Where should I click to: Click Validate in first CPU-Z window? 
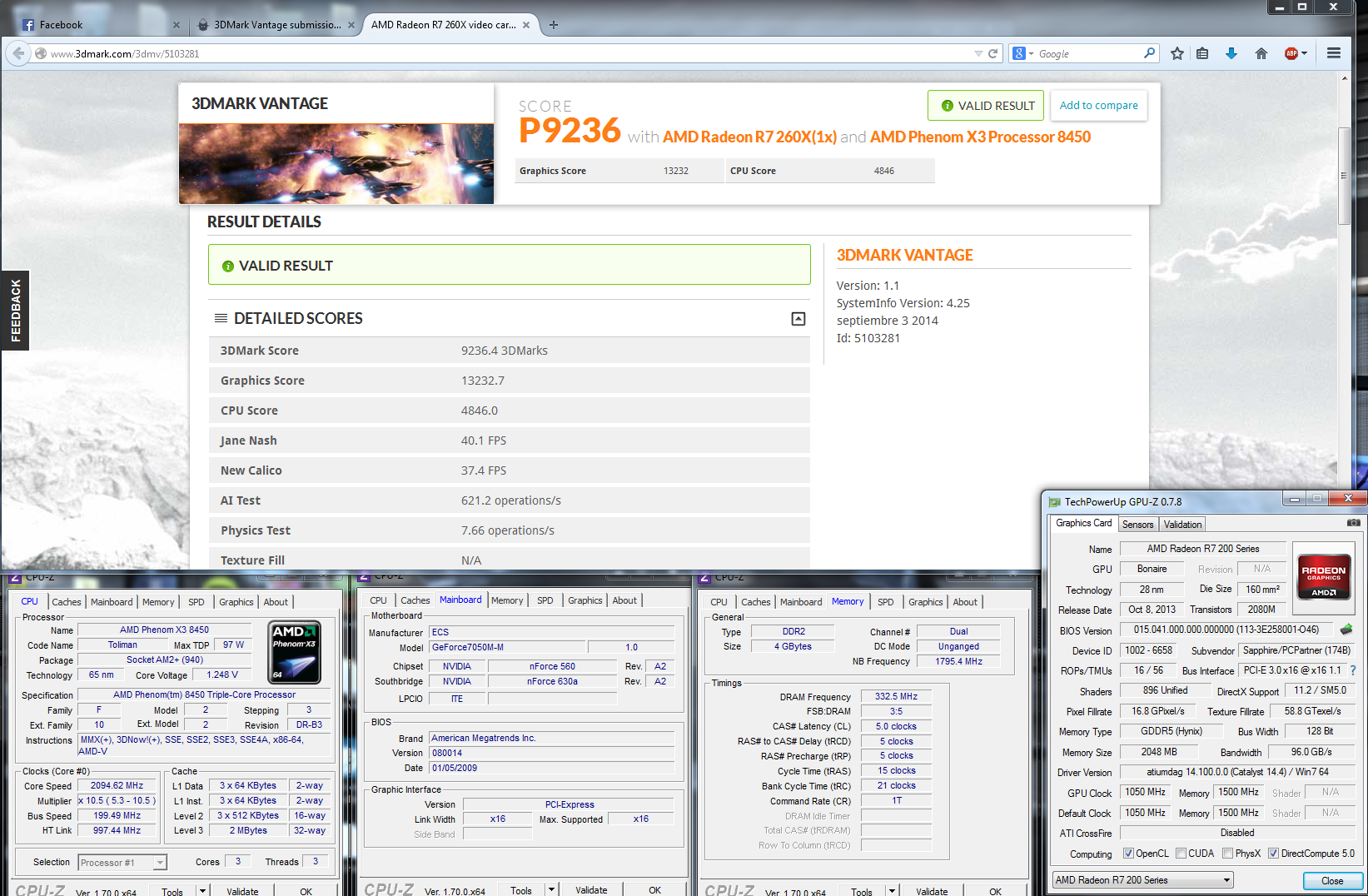(242, 891)
